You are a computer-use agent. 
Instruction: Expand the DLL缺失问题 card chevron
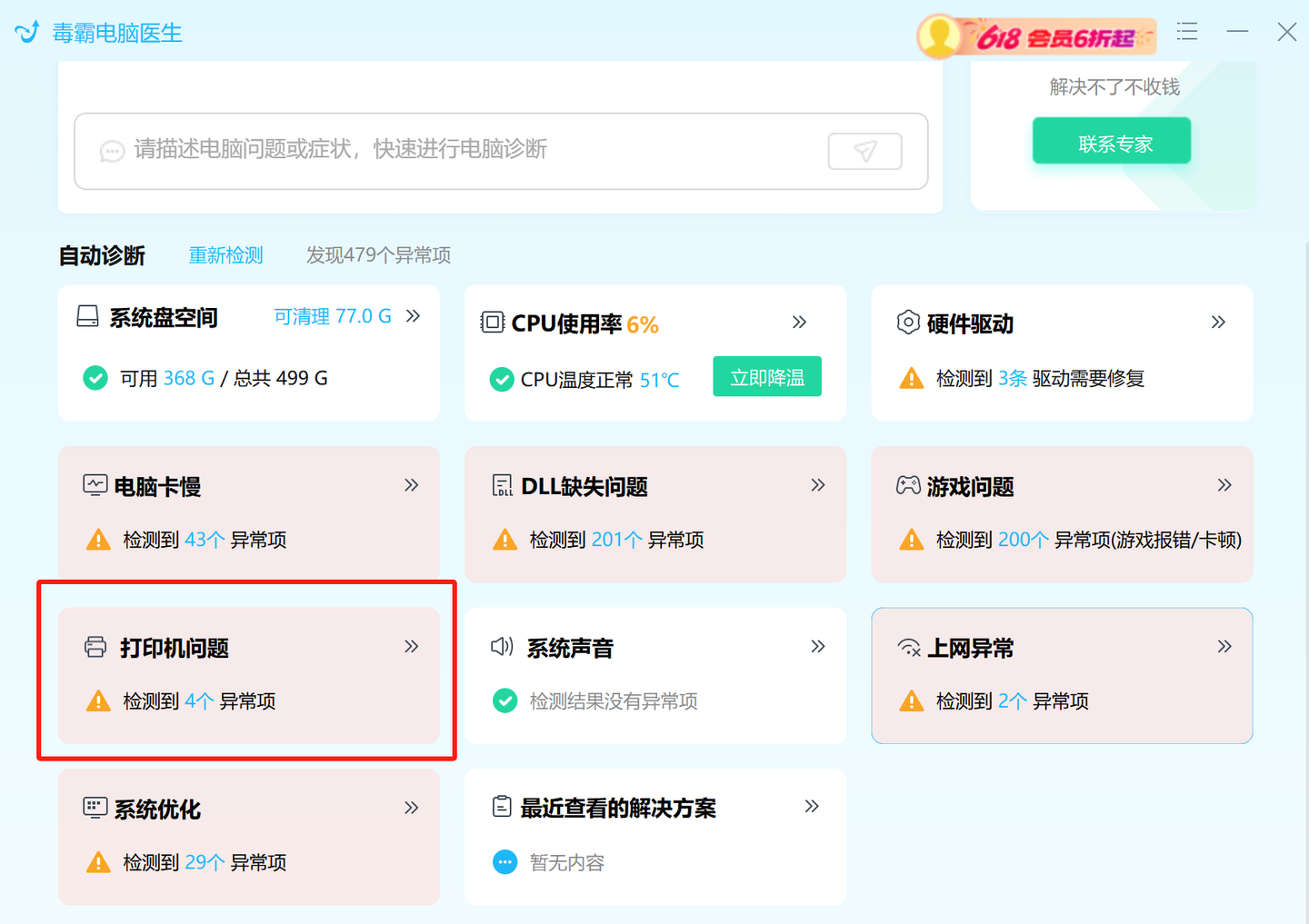pyautogui.click(x=817, y=485)
